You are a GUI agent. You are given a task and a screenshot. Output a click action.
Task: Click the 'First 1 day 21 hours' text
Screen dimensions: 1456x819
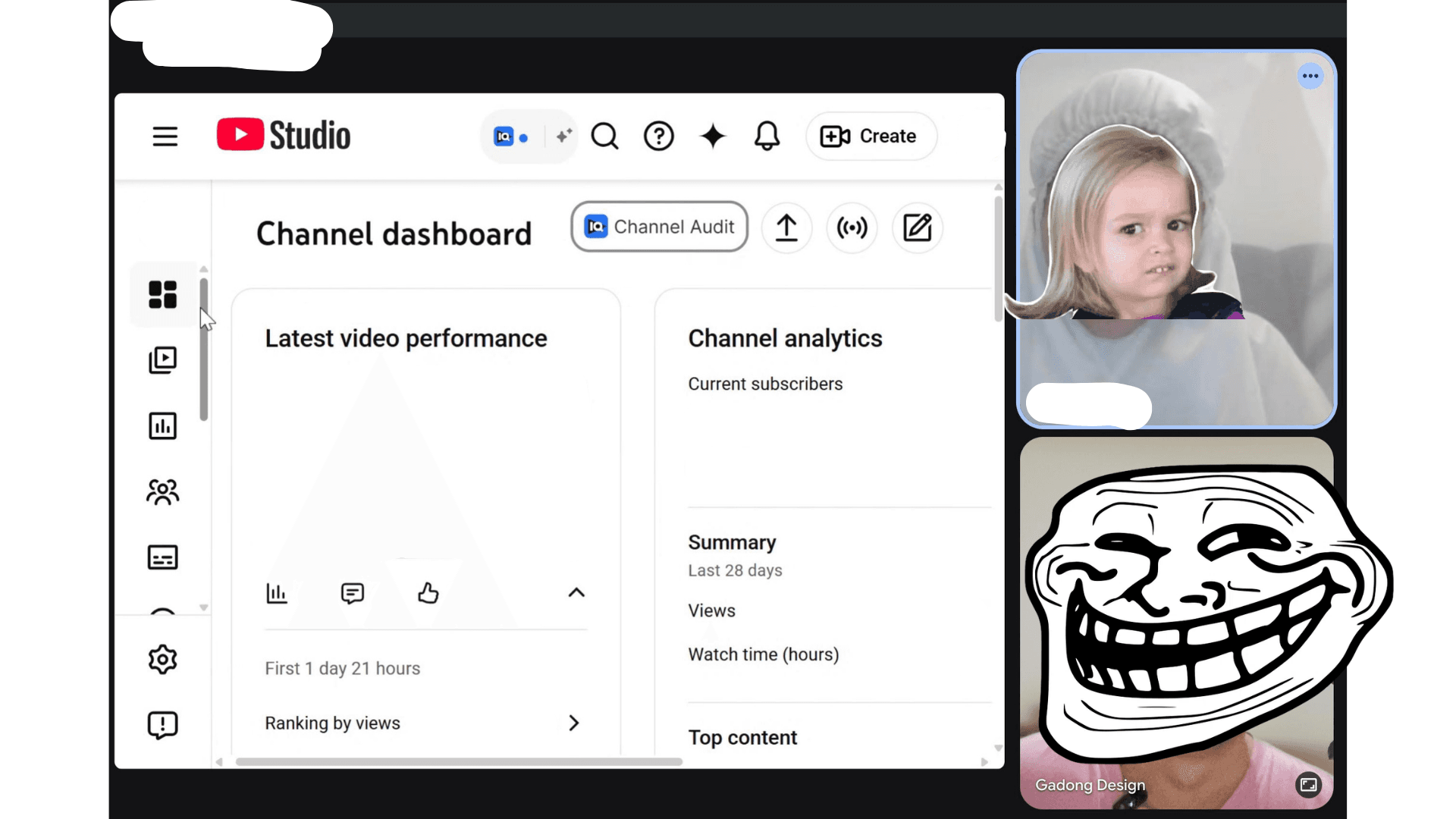pos(342,668)
